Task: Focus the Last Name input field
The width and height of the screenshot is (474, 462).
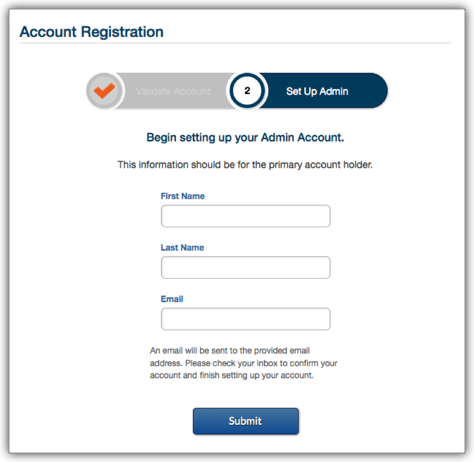Action: 246,267
